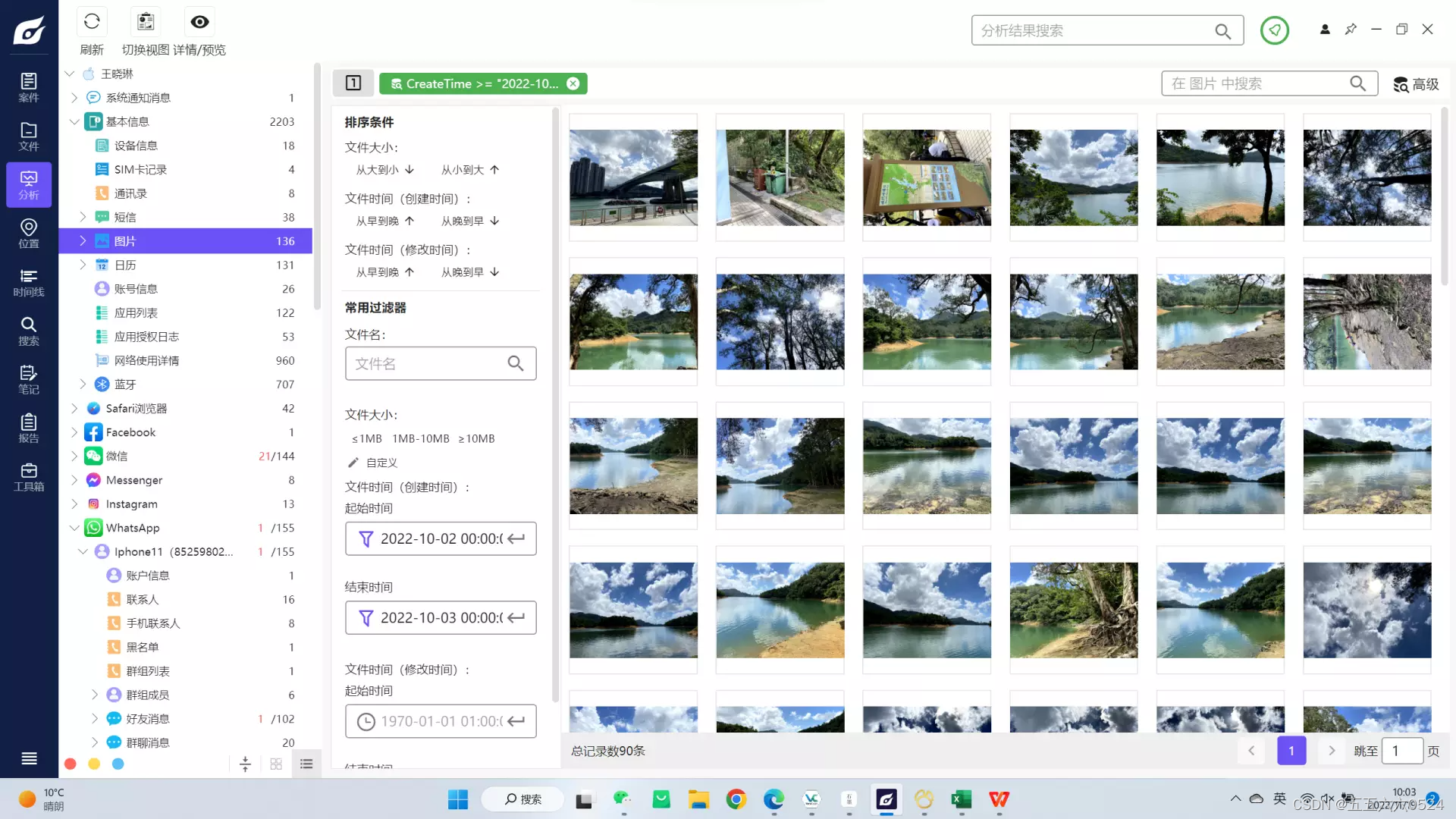The image size is (1456, 819).
Task: Click the green shield icon in the top bar
Action: pos(1274,30)
